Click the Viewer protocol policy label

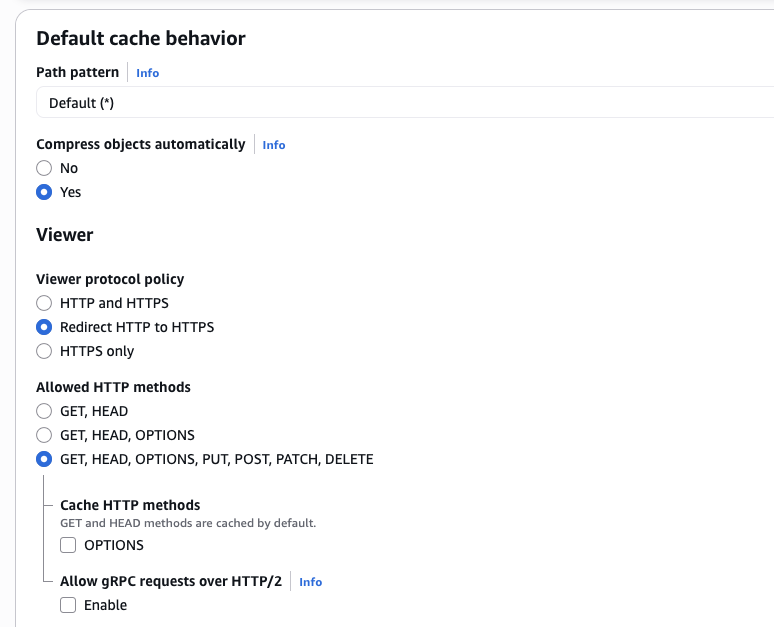pyautogui.click(x=110, y=279)
